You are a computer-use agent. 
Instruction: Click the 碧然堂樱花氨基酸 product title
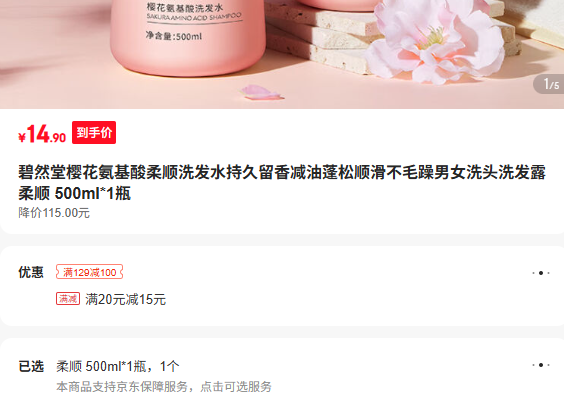tap(282, 183)
